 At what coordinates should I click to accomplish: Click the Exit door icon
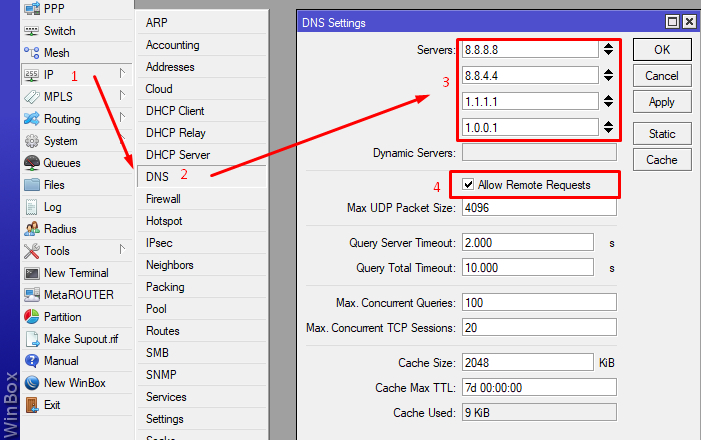32,405
